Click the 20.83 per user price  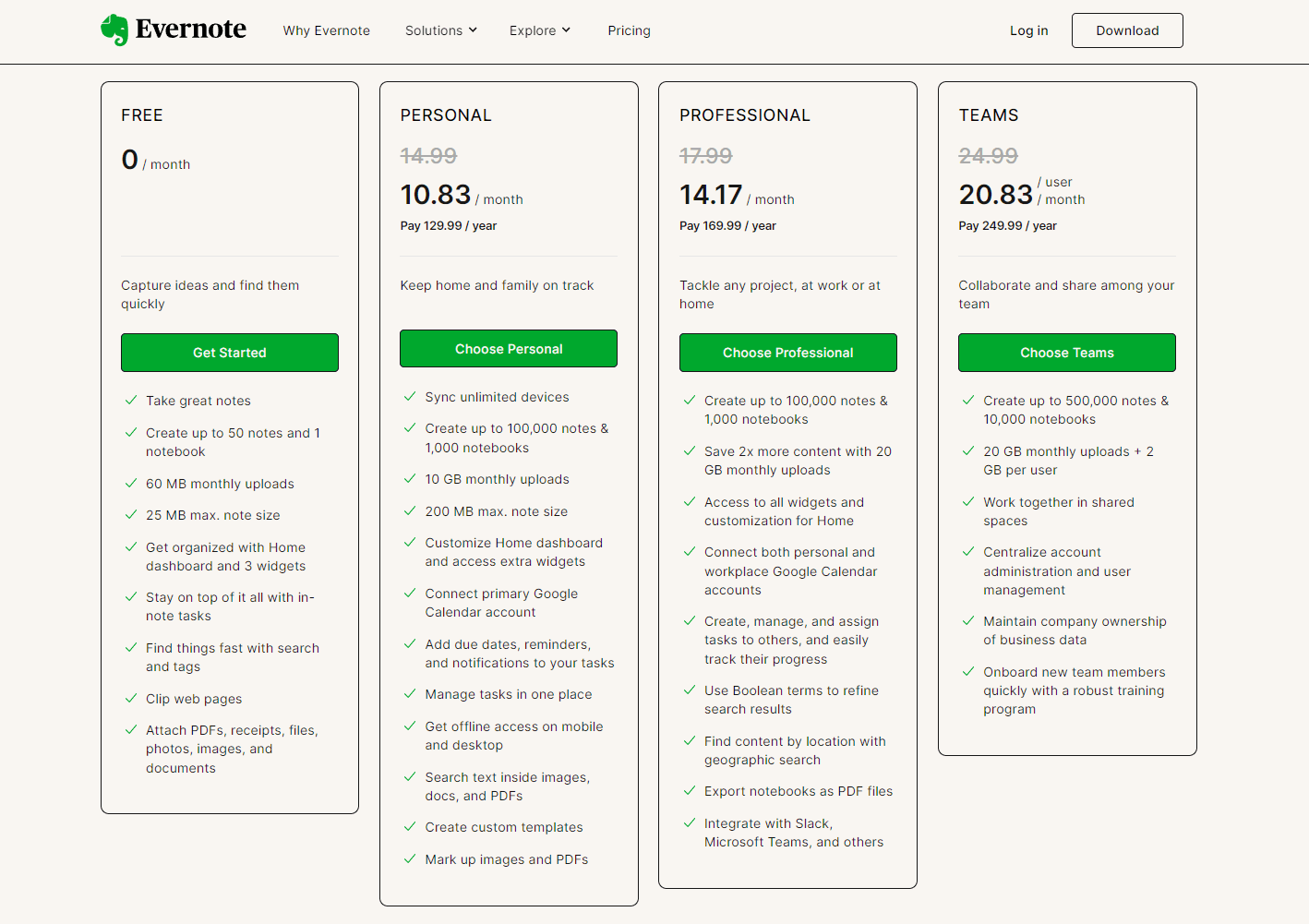[x=995, y=195]
